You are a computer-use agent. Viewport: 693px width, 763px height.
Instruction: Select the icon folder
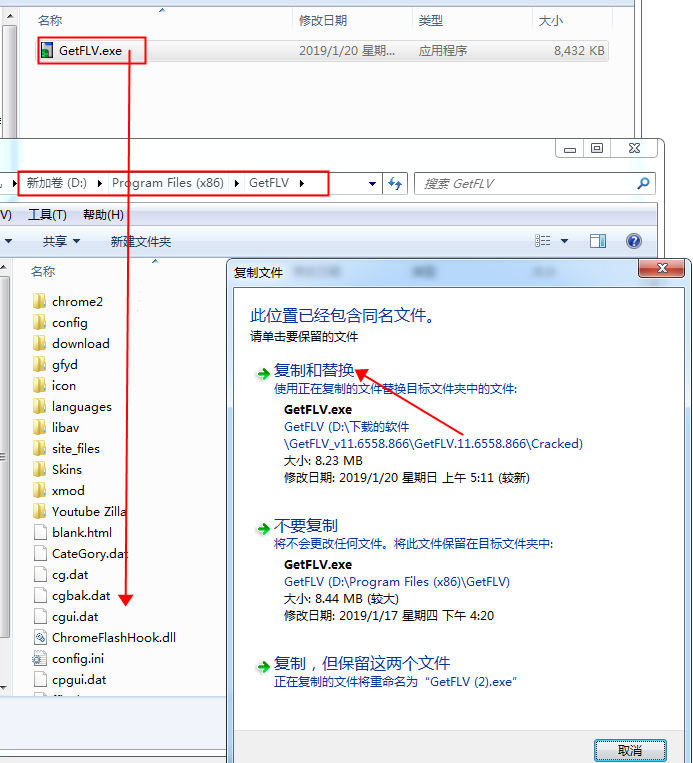55,385
